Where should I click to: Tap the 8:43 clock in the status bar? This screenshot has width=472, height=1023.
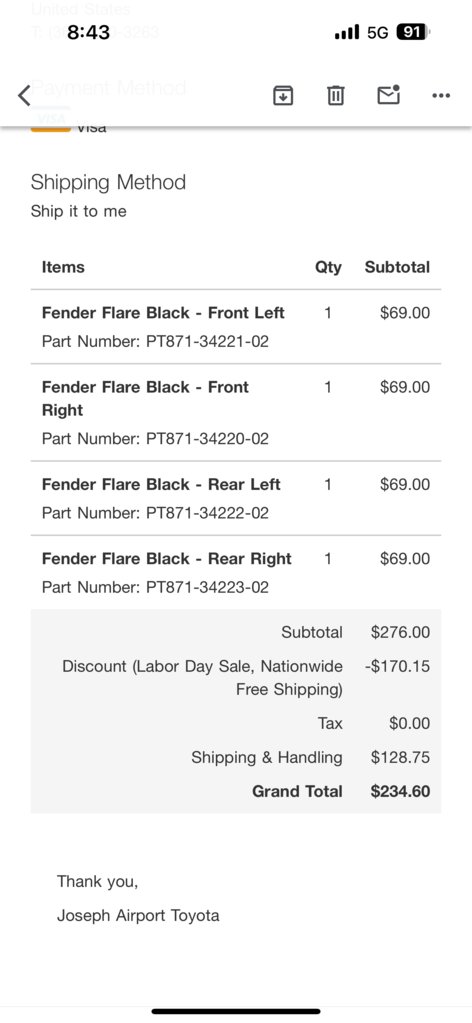(89, 32)
